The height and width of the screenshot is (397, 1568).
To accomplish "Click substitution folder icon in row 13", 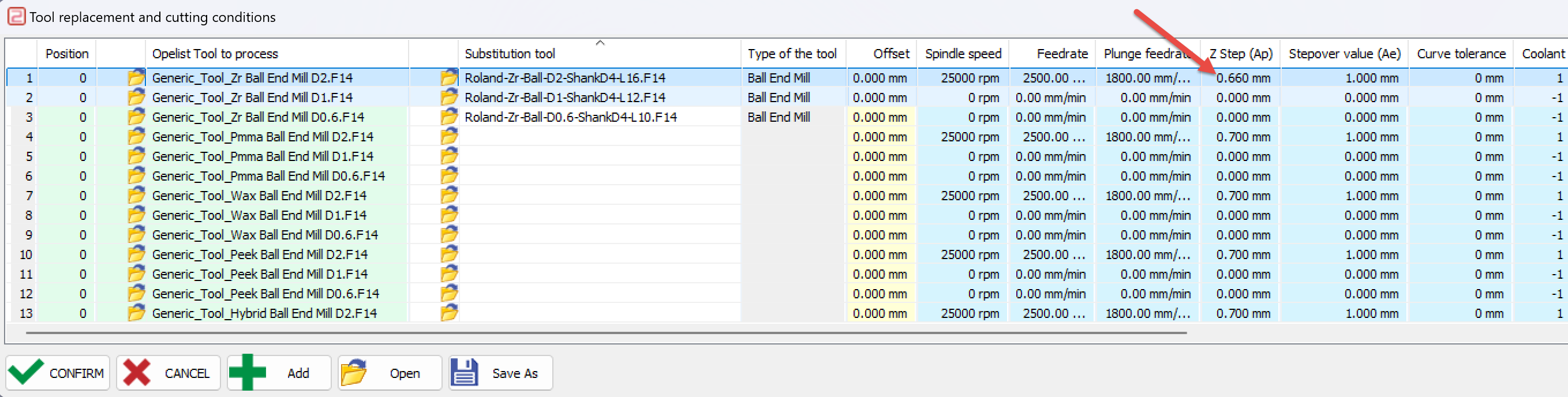I will click(448, 313).
